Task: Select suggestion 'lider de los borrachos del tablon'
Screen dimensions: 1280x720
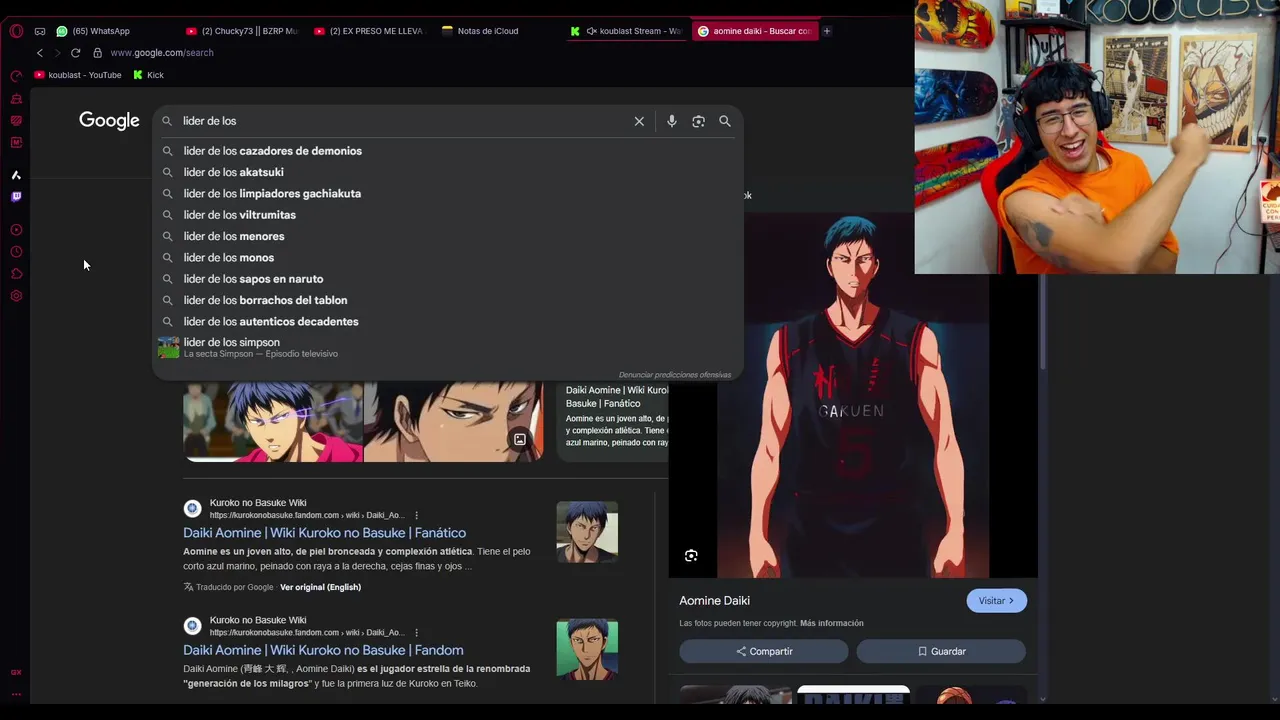Action: (x=447, y=300)
